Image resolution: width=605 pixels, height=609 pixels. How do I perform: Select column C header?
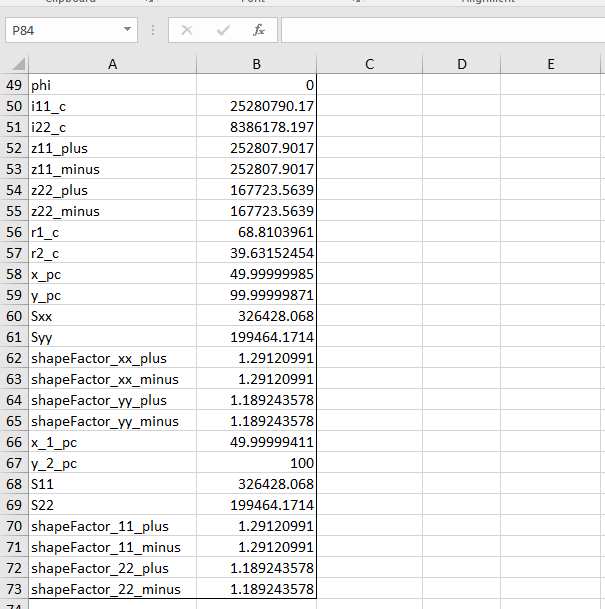point(369,64)
